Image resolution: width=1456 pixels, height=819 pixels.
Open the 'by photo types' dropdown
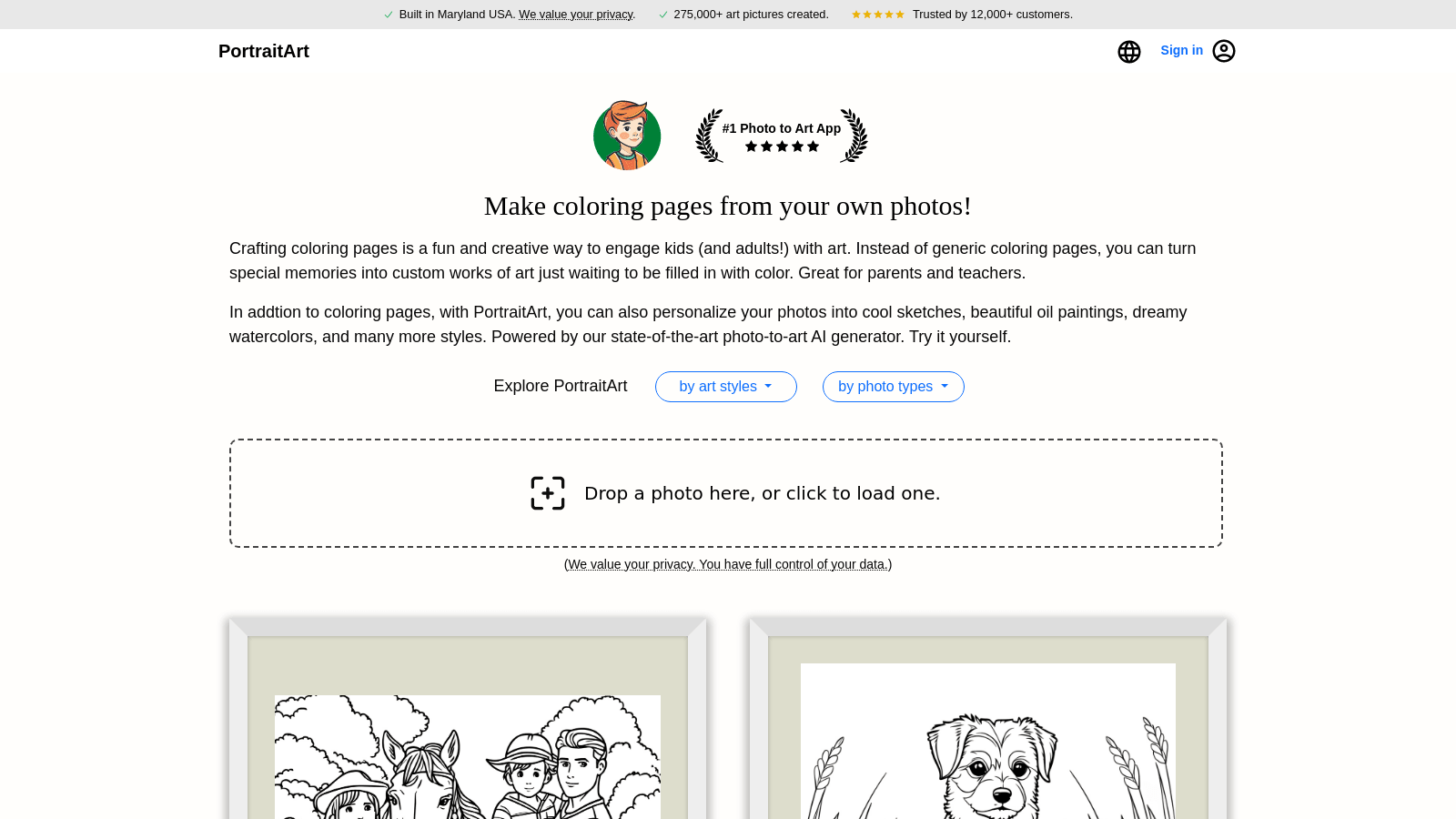(894, 387)
